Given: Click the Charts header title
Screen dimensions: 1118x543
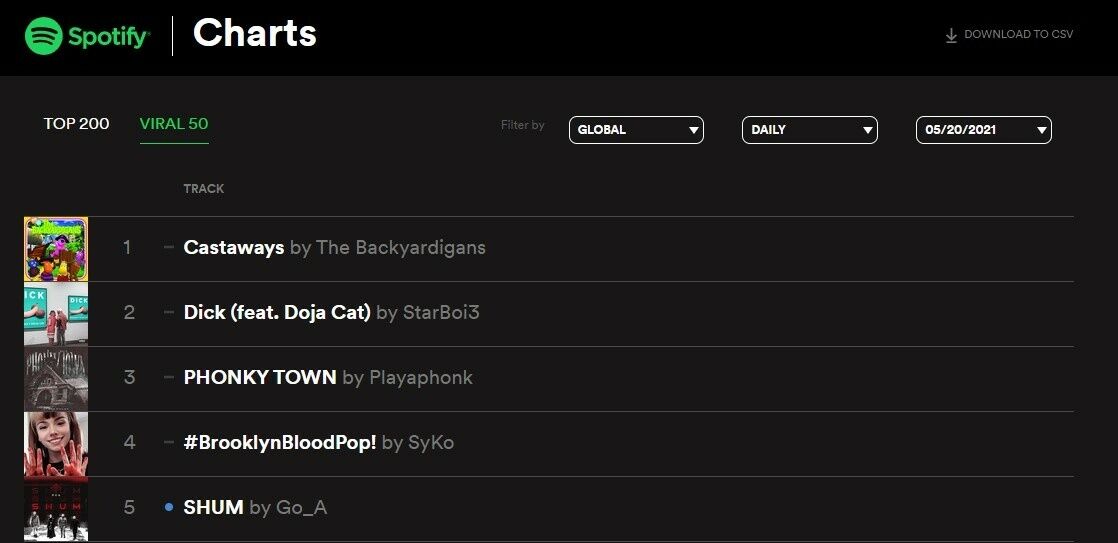Looking at the screenshot, I should tap(255, 33).
